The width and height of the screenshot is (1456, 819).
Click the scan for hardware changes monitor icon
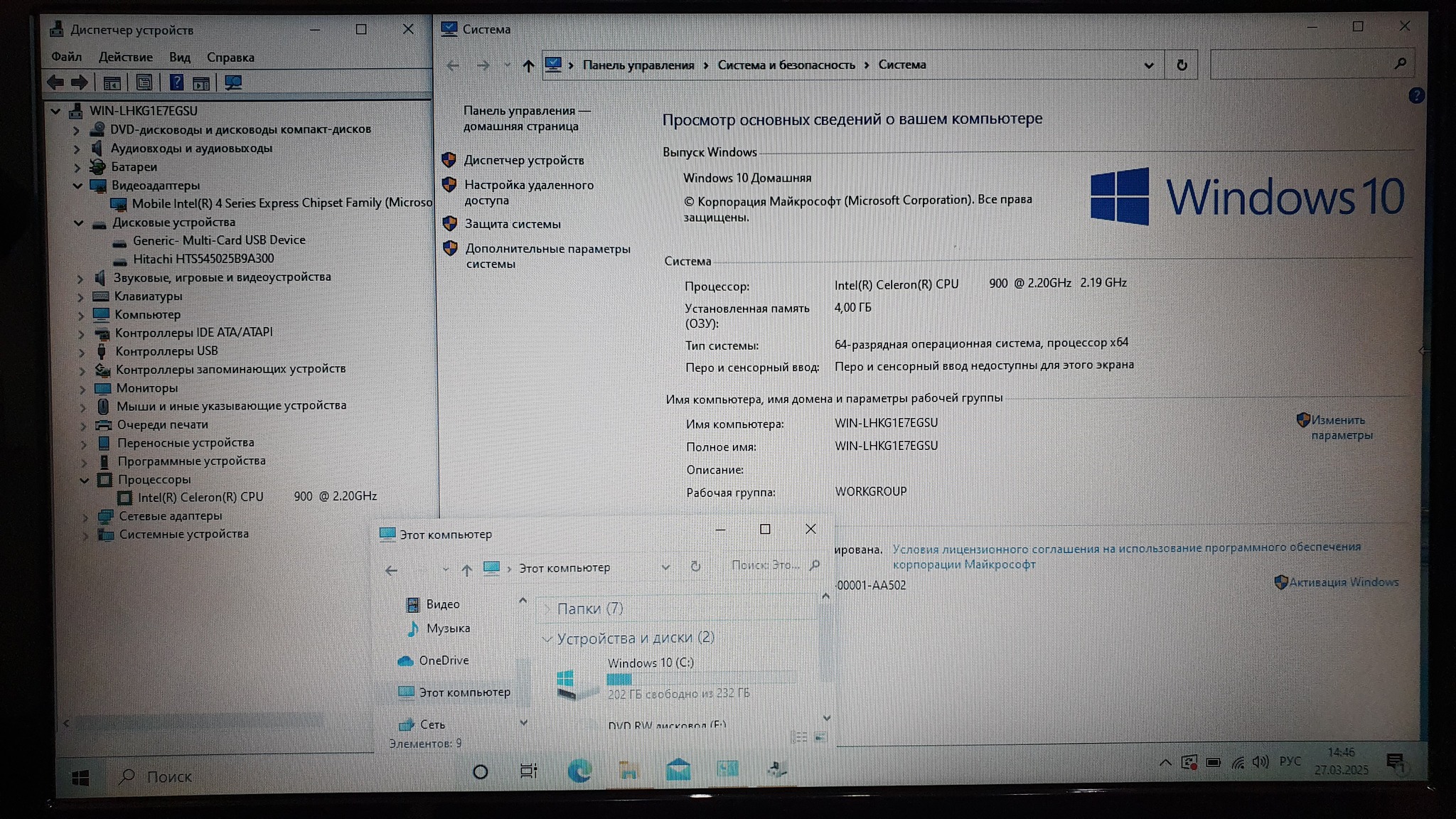click(x=233, y=82)
